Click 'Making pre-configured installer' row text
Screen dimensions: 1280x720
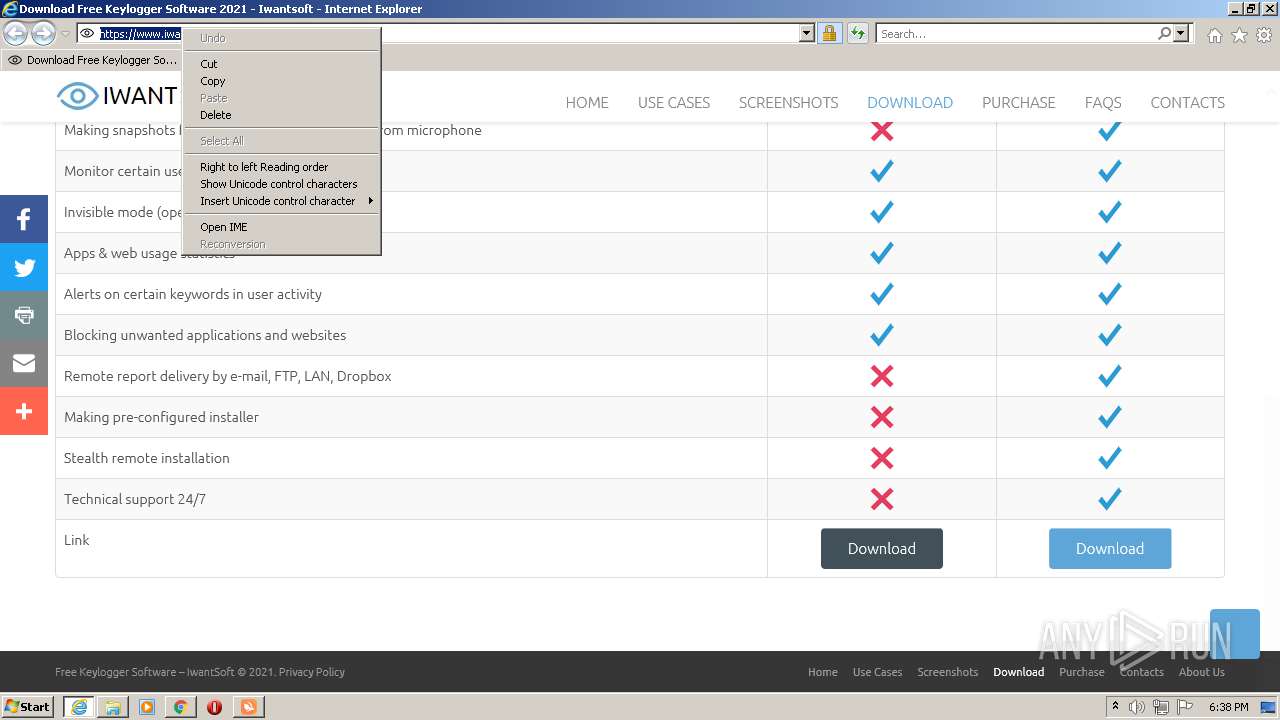[161, 417]
